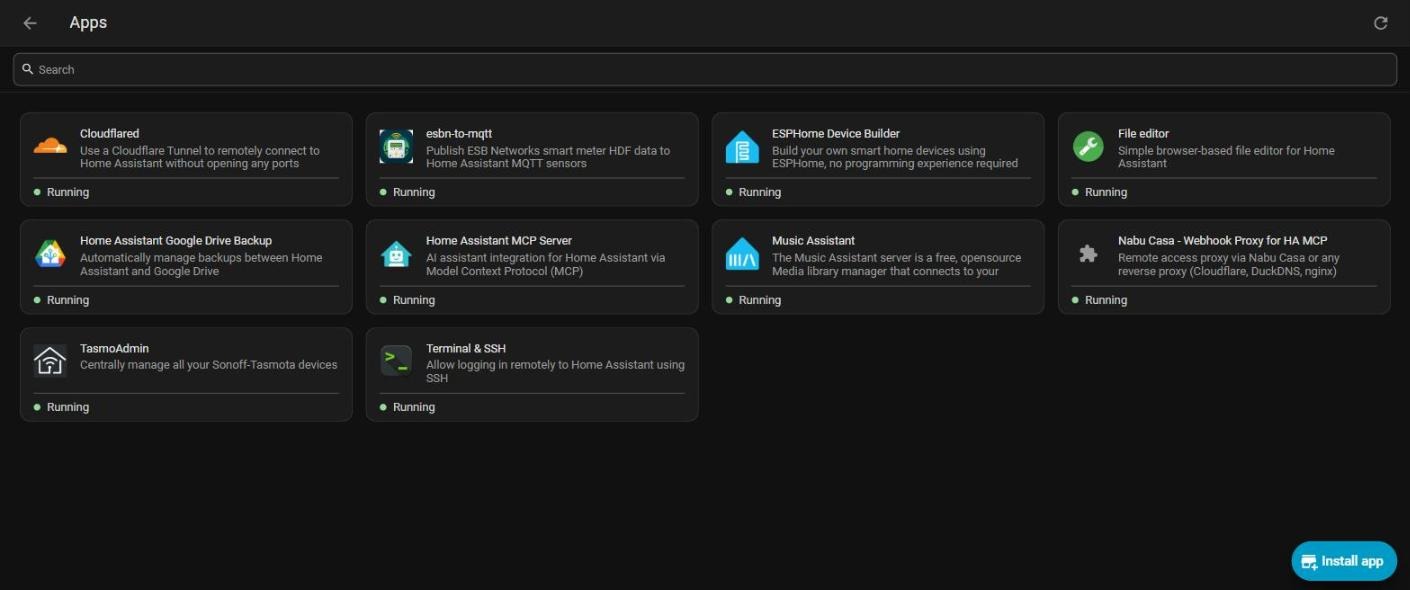Open the Music Assistant title
1410x590 pixels.
(813, 240)
